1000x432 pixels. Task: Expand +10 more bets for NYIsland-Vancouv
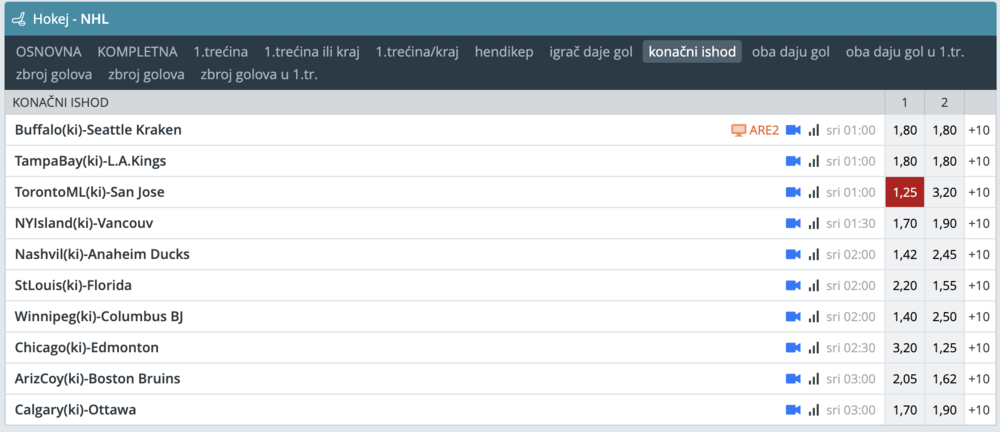tap(979, 223)
